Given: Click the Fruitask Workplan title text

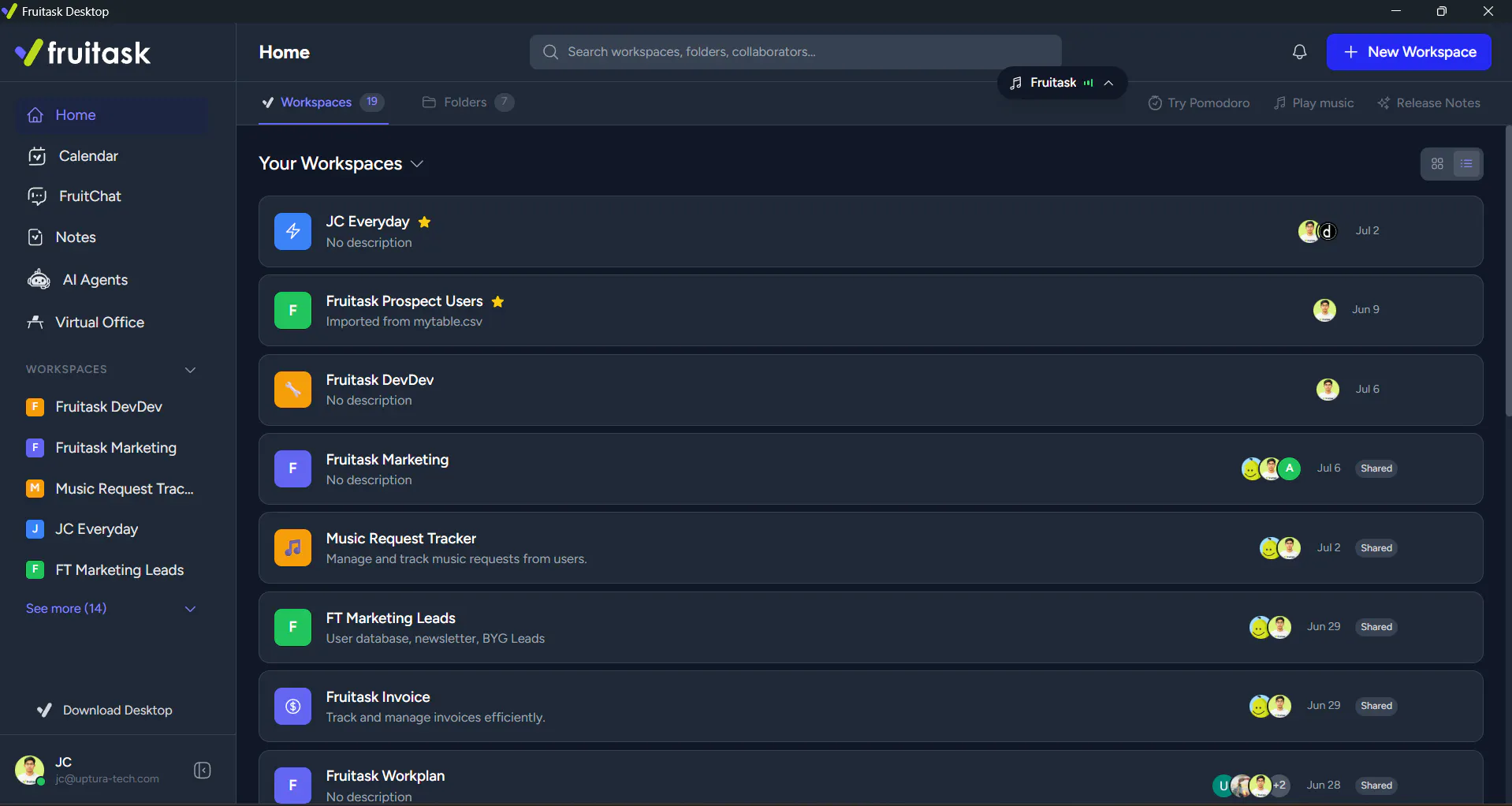Looking at the screenshot, I should [385, 776].
